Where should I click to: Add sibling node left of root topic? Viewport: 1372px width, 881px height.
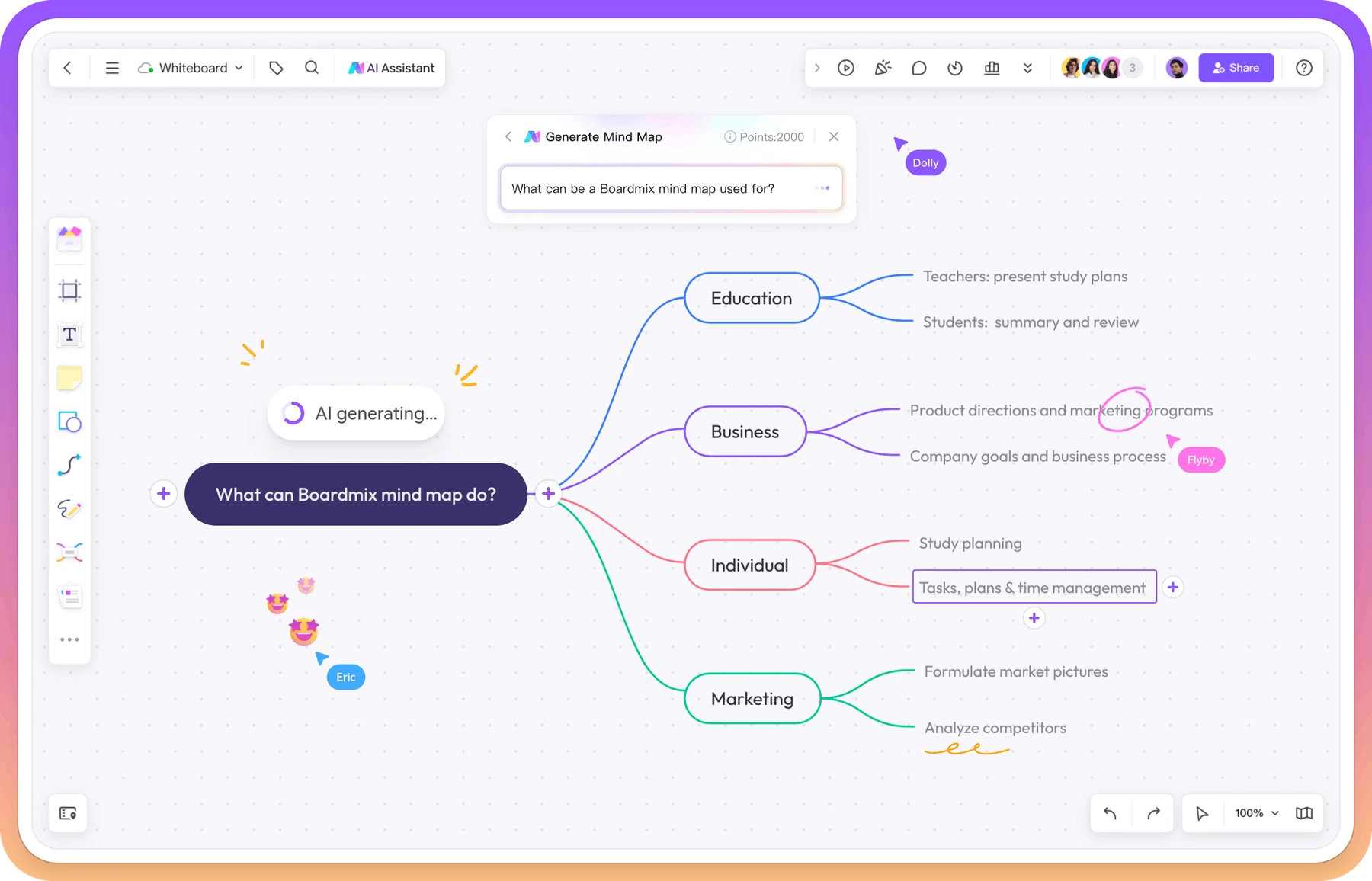[x=163, y=494]
